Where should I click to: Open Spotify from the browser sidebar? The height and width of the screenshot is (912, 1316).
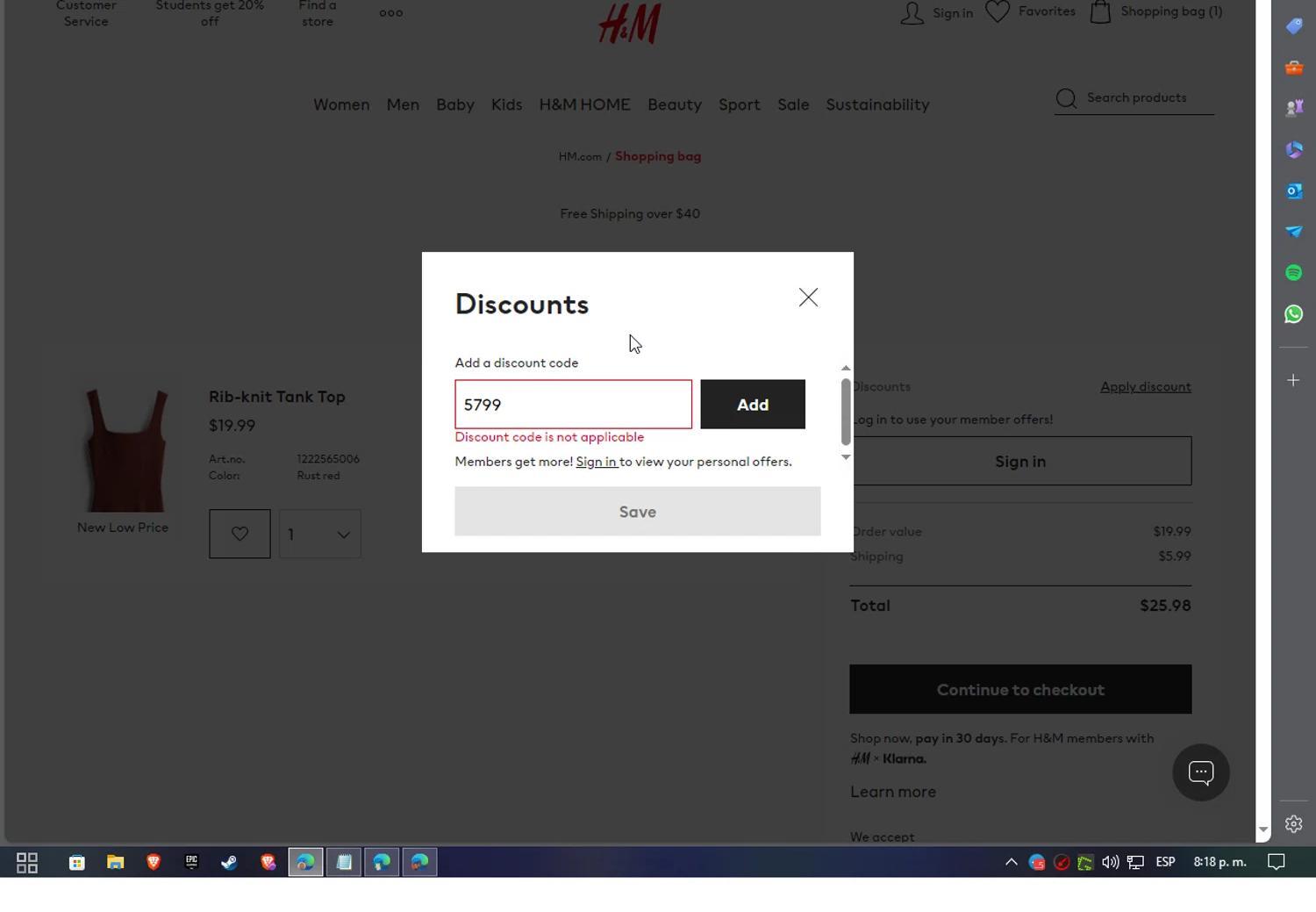point(1293,272)
